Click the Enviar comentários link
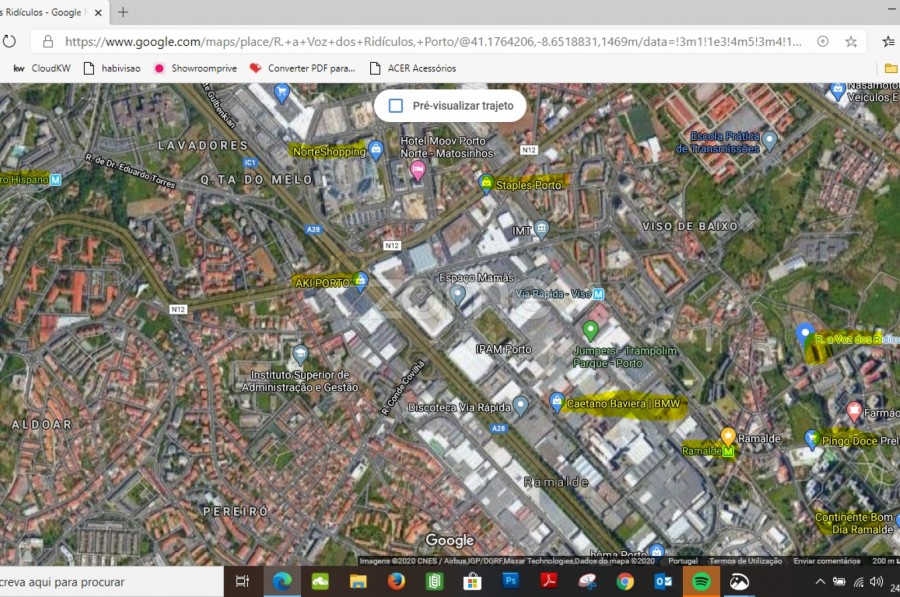The height and width of the screenshot is (597, 900). coord(825,562)
